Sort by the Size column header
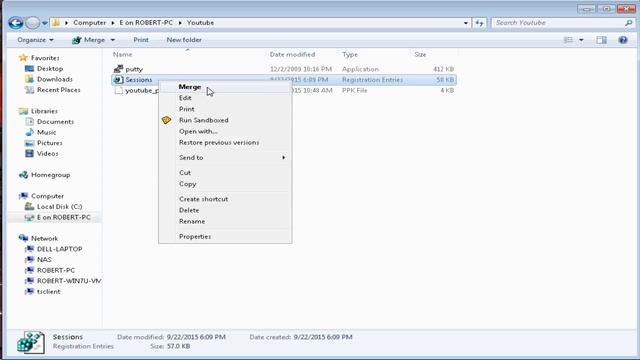This screenshot has height=360, width=640. [x=420, y=54]
